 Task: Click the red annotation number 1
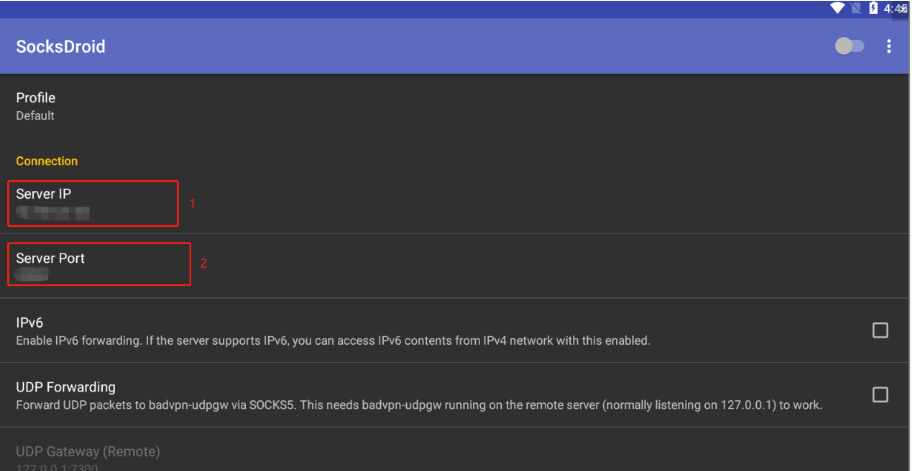(193, 204)
